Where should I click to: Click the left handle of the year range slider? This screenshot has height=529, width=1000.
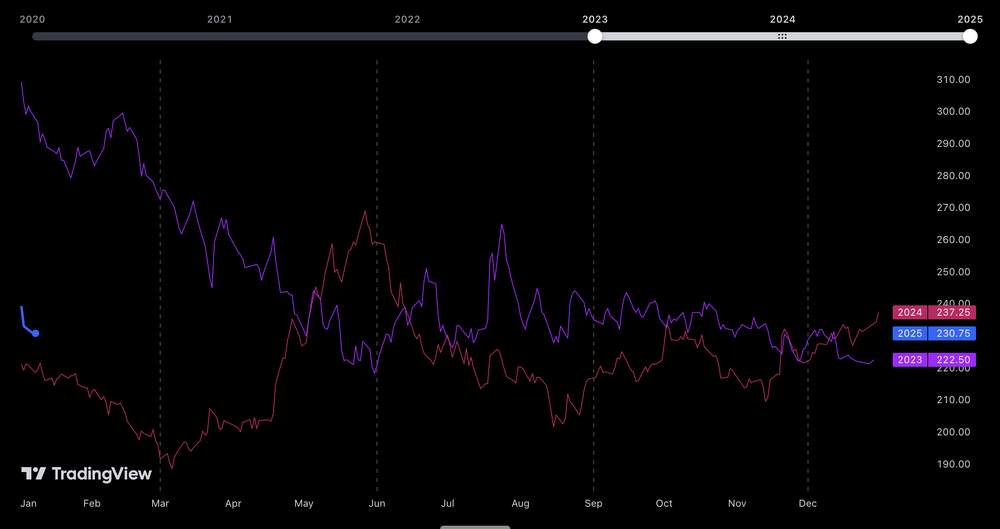594,36
